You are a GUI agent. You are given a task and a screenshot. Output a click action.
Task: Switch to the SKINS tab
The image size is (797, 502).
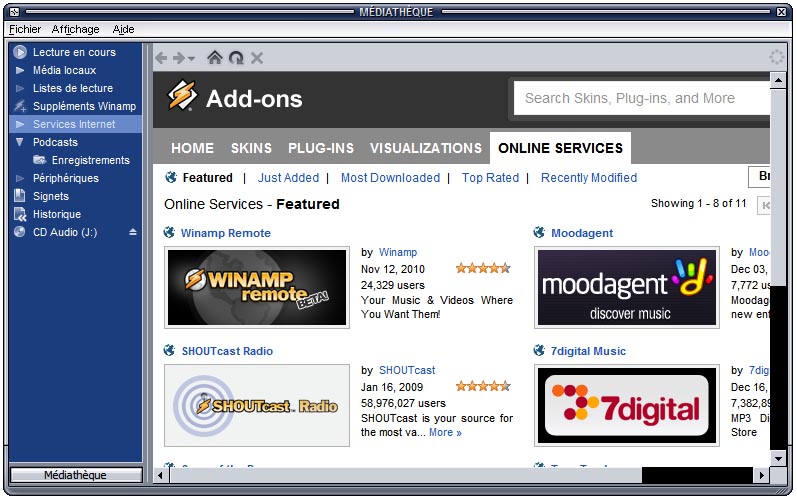coord(251,148)
